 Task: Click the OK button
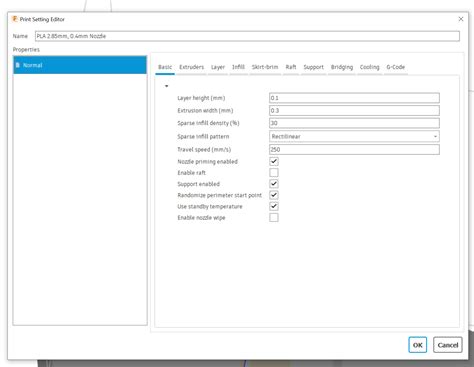417,345
